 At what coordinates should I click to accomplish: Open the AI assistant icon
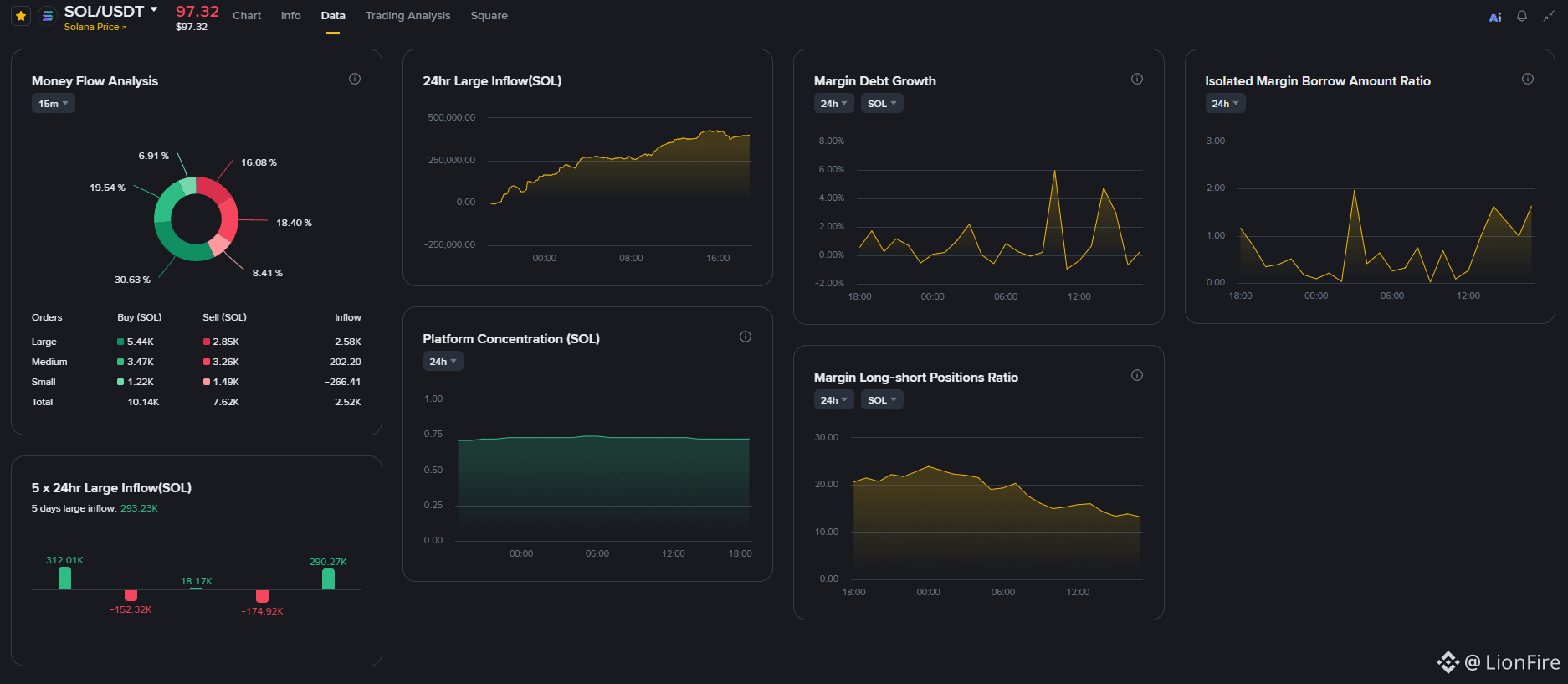coord(1495,17)
